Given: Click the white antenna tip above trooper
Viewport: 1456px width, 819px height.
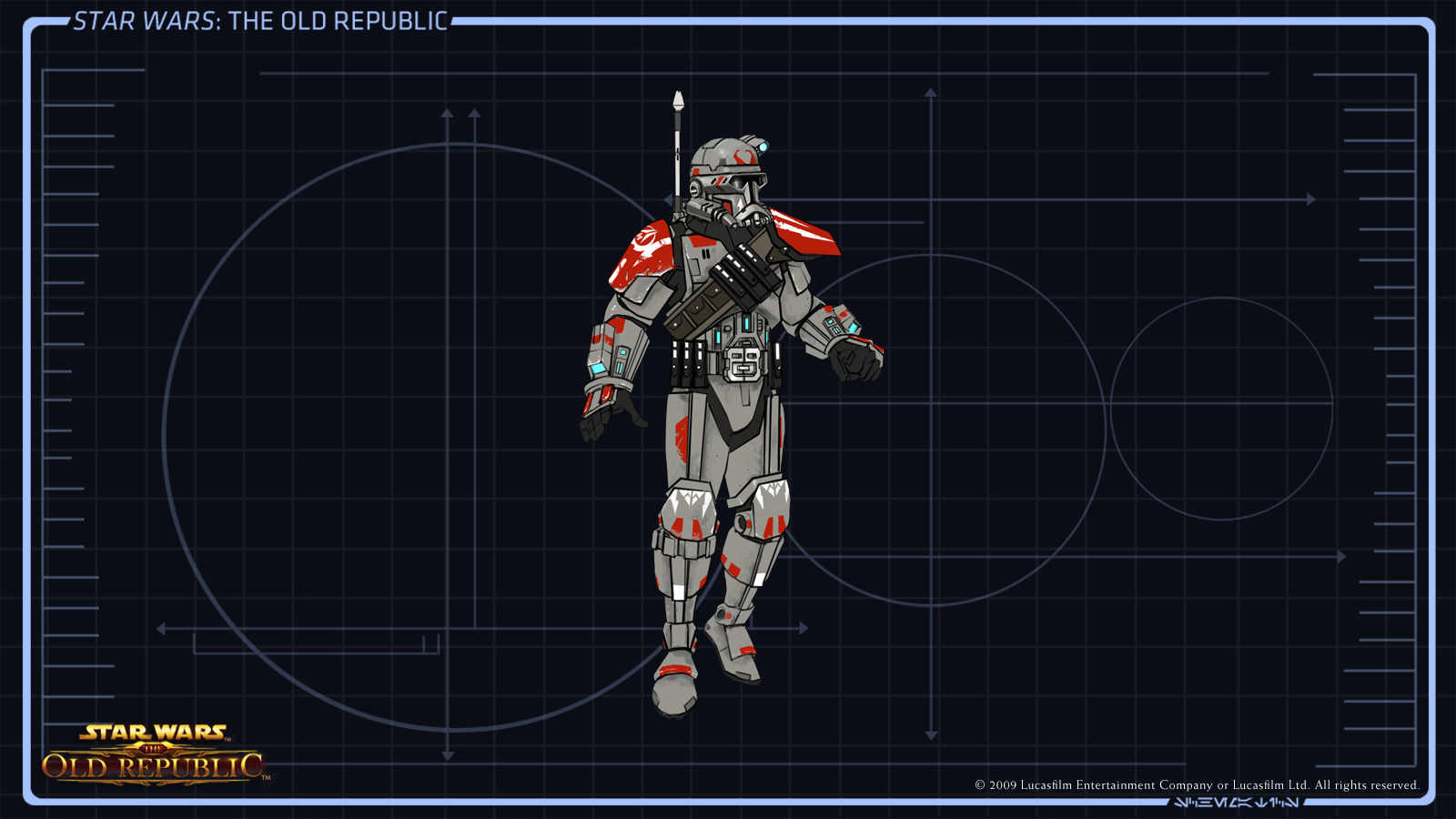Looking at the screenshot, I should (678, 100).
